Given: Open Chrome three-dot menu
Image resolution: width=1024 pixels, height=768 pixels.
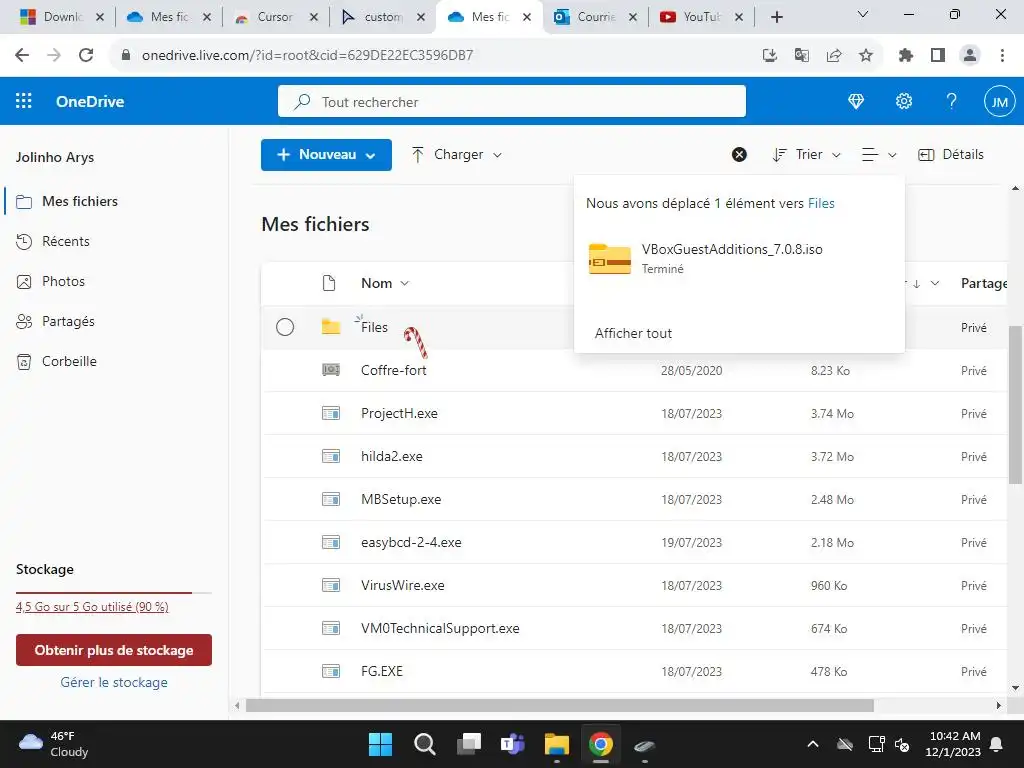Looking at the screenshot, I should point(1002,56).
